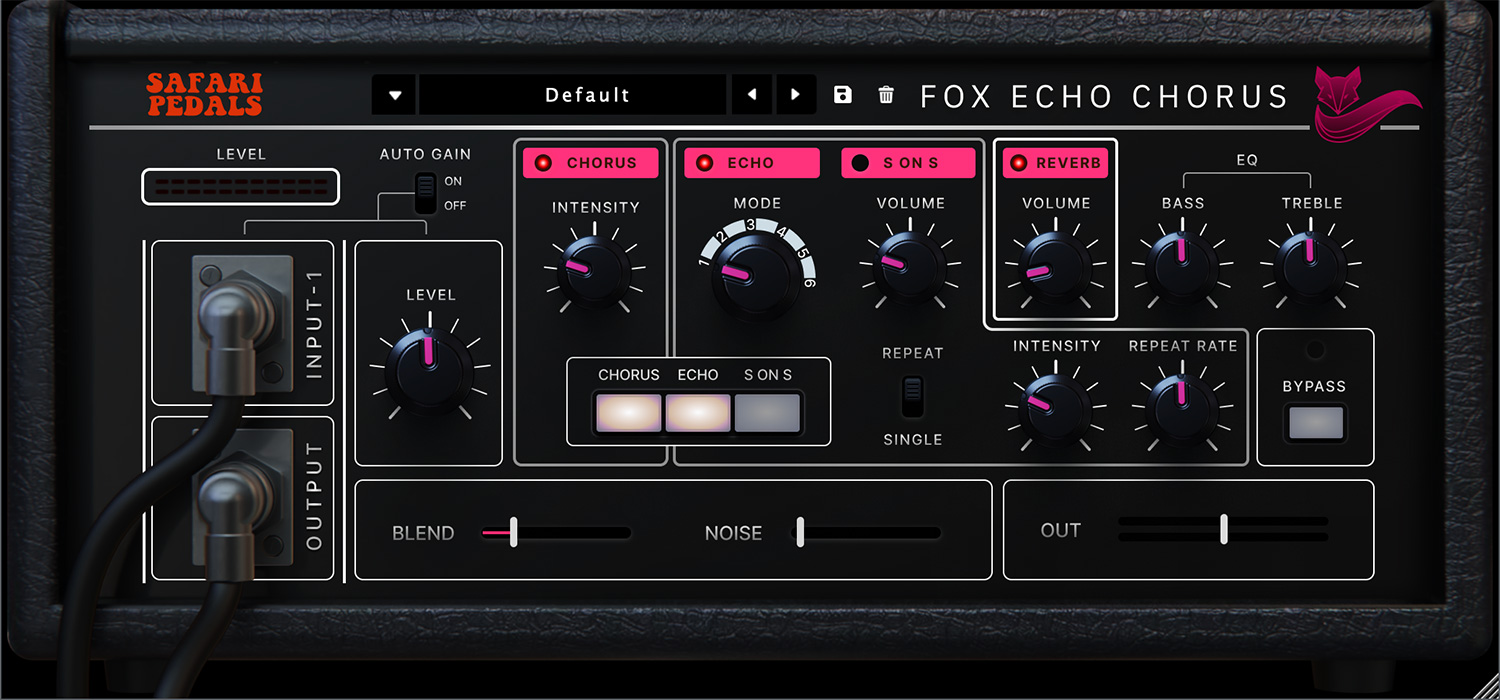The image size is (1500, 700).
Task: Delete preset with trash icon
Action: pyautogui.click(x=886, y=95)
